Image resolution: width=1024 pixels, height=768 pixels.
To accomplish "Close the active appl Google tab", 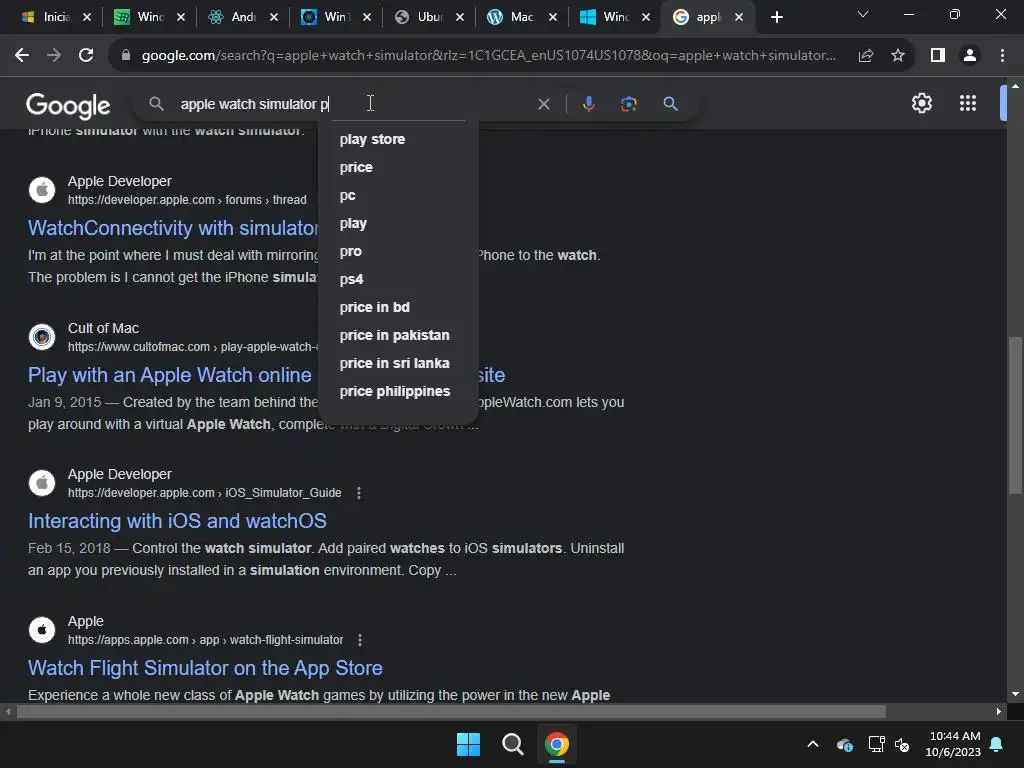I will 739,18.
